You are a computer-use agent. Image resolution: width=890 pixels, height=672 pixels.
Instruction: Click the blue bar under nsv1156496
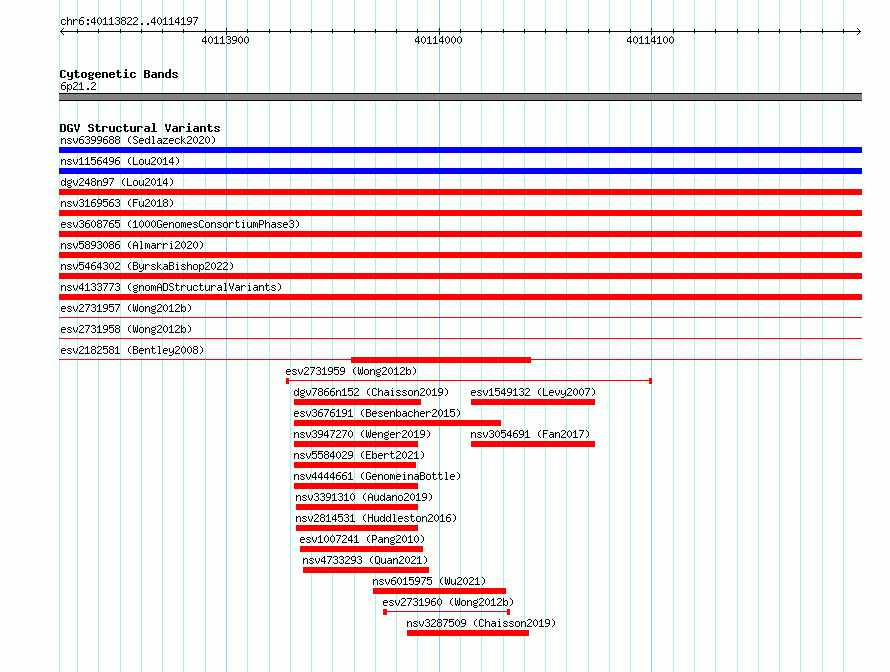[460, 171]
